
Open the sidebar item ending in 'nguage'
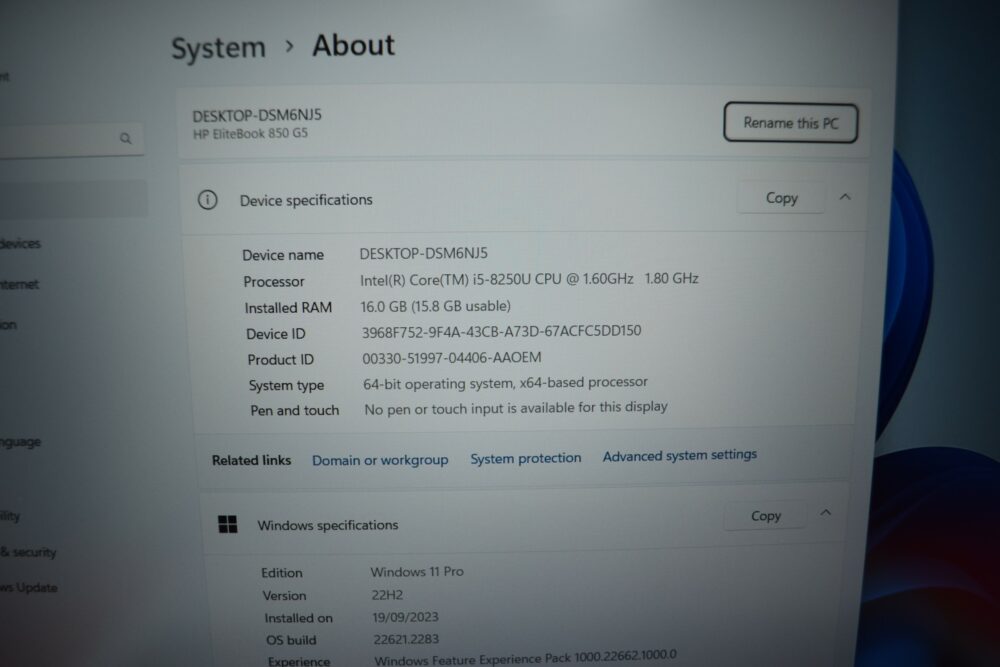pyautogui.click(x=20, y=441)
